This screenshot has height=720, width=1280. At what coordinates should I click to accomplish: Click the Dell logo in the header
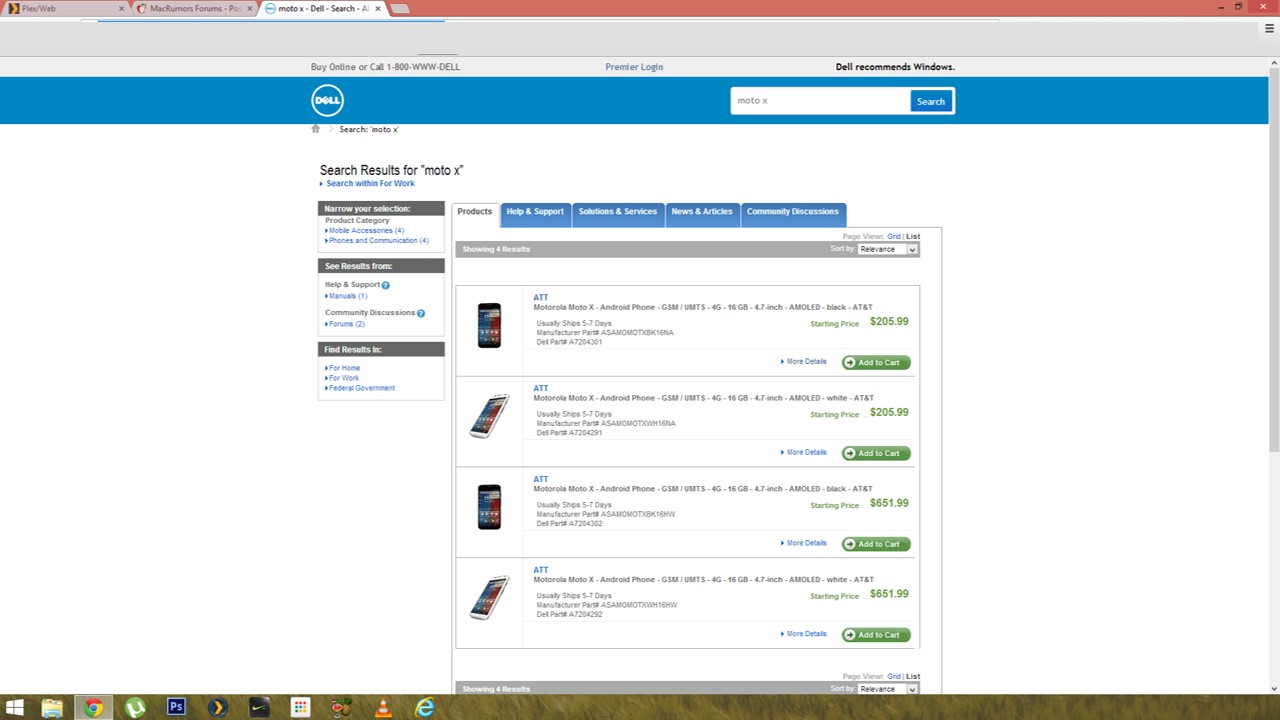coord(327,100)
